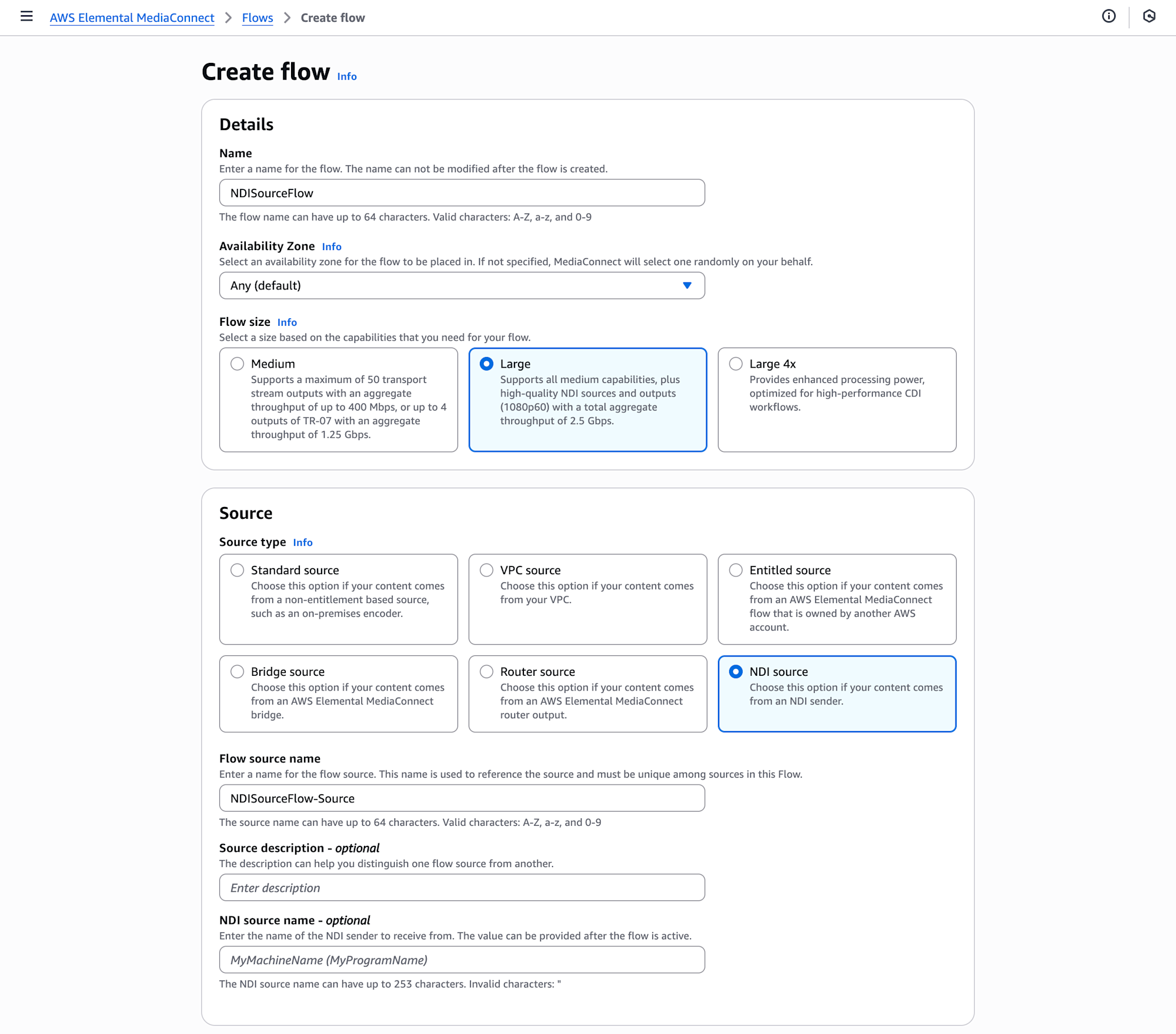Select the Medium flow size

(x=238, y=364)
